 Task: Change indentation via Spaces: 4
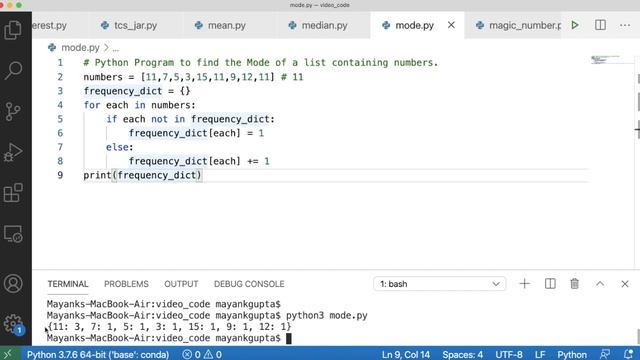pyautogui.click(x=462, y=354)
